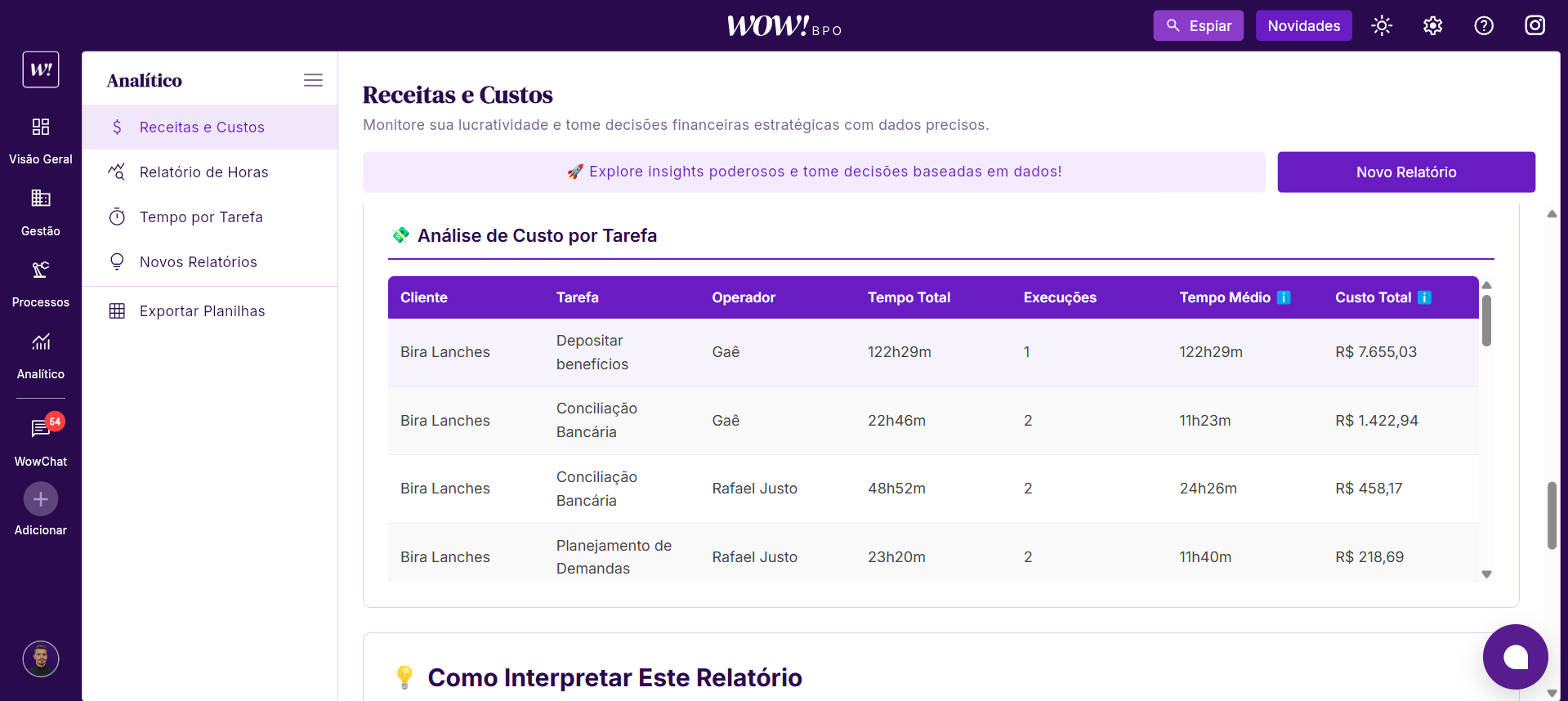The height and width of the screenshot is (701, 1568).
Task: Open the Instagram icon link
Action: 1534,26
